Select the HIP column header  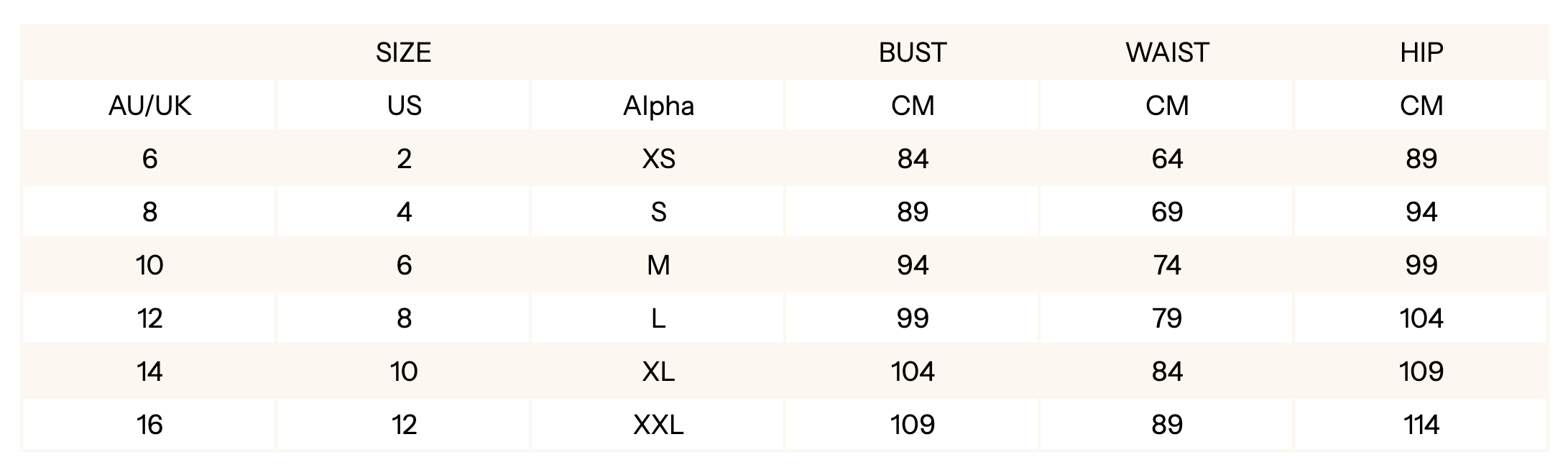(x=1421, y=52)
